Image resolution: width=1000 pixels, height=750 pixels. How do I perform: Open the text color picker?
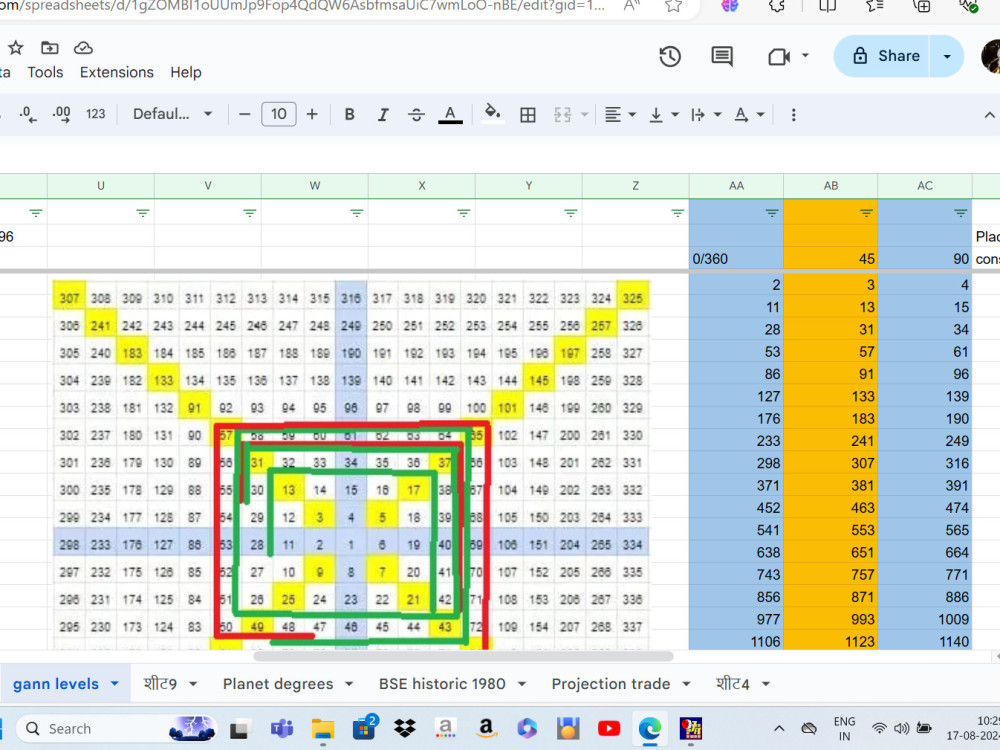450,115
